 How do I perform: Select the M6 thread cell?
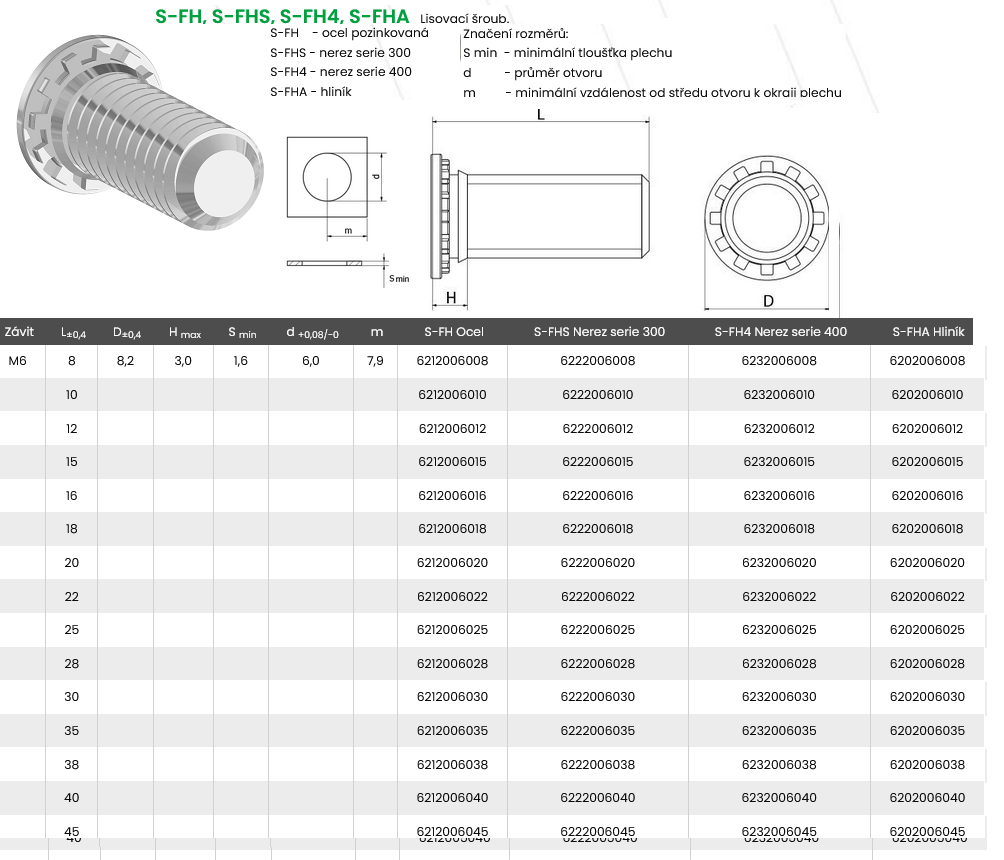pos(18,361)
